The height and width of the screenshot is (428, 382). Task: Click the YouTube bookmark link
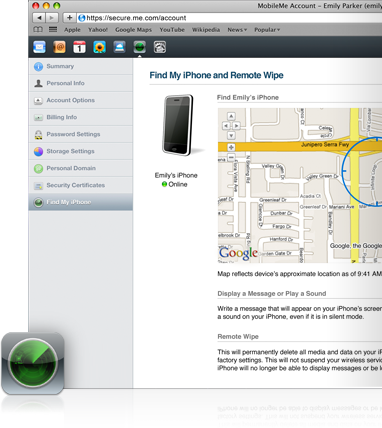click(172, 30)
